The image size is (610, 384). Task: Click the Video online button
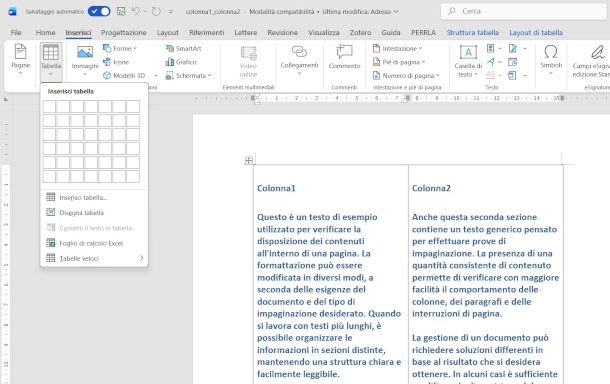(249, 61)
